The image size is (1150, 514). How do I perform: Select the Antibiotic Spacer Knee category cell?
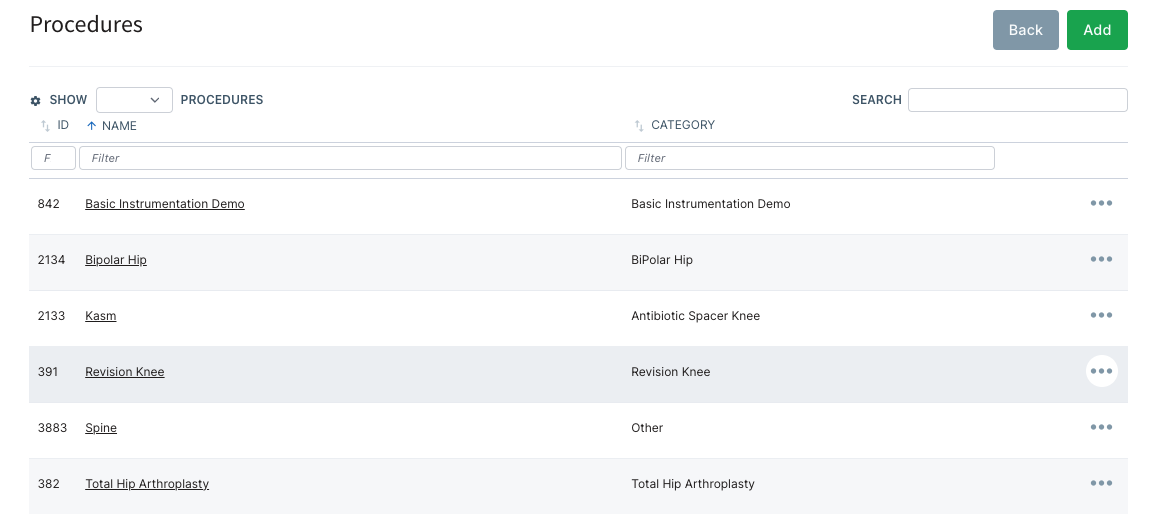[x=695, y=316]
